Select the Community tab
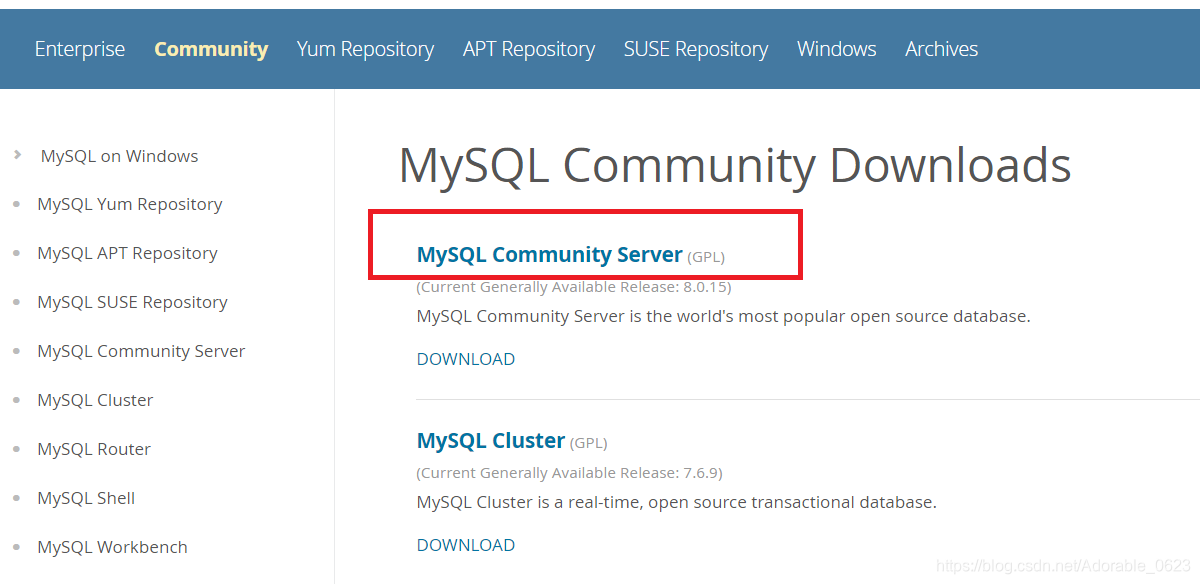The image size is (1200, 584). click(211, 49)
